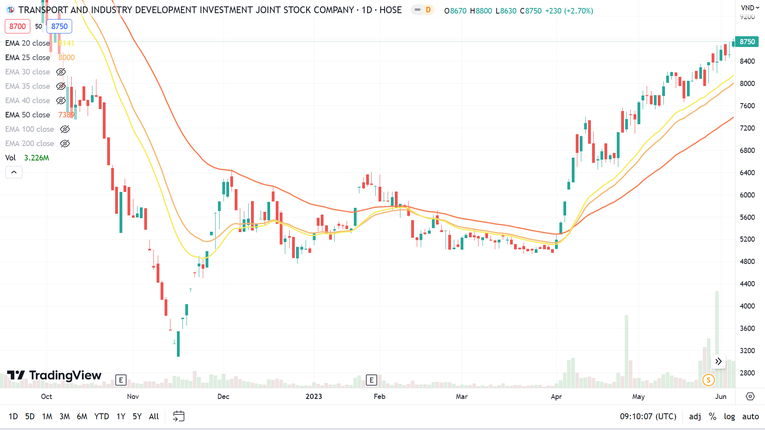Collapse the indicator legend with chevron
Viewport: 765px width, 430px height.
14,172
